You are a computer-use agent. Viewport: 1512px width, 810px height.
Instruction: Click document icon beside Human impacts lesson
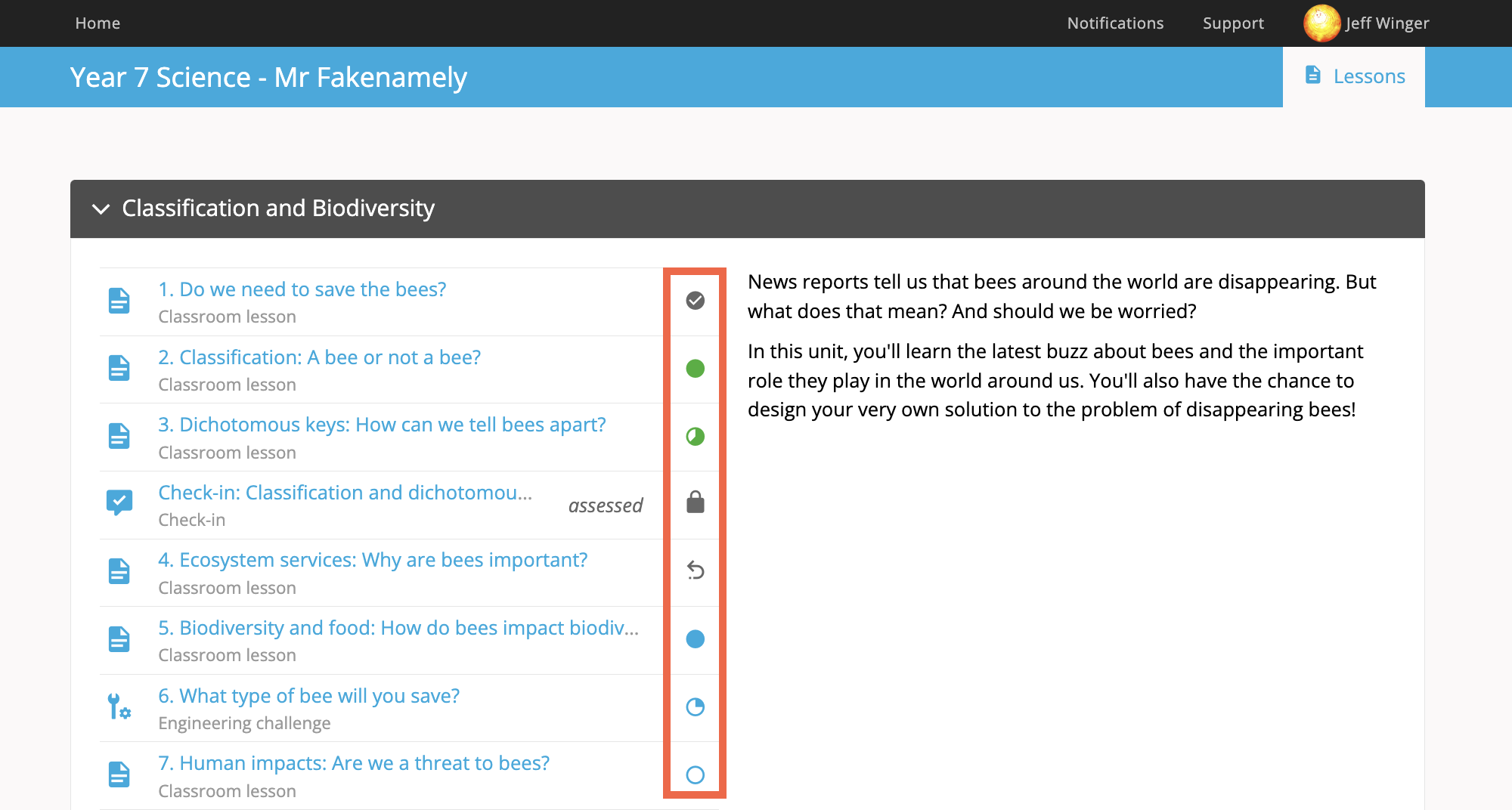[x=119, y=774]
